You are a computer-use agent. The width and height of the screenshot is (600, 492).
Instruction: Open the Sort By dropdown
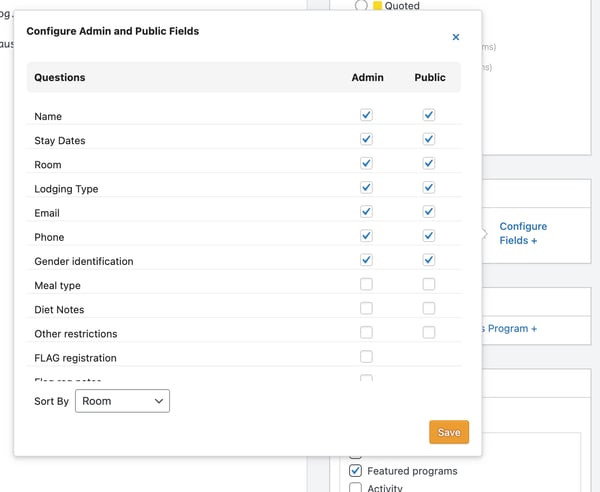pos(122,401)
